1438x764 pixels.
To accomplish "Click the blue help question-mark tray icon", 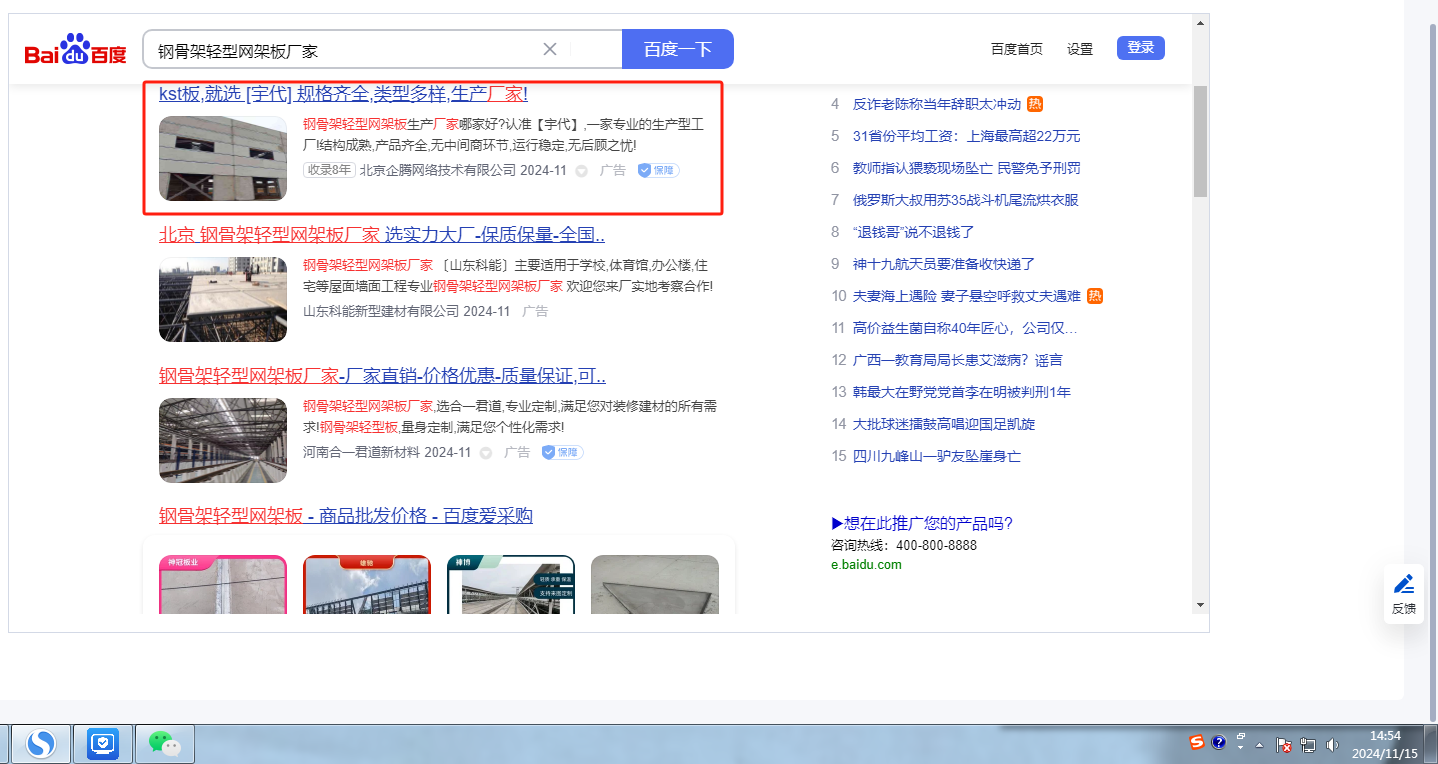I will tap(1219, 742).
